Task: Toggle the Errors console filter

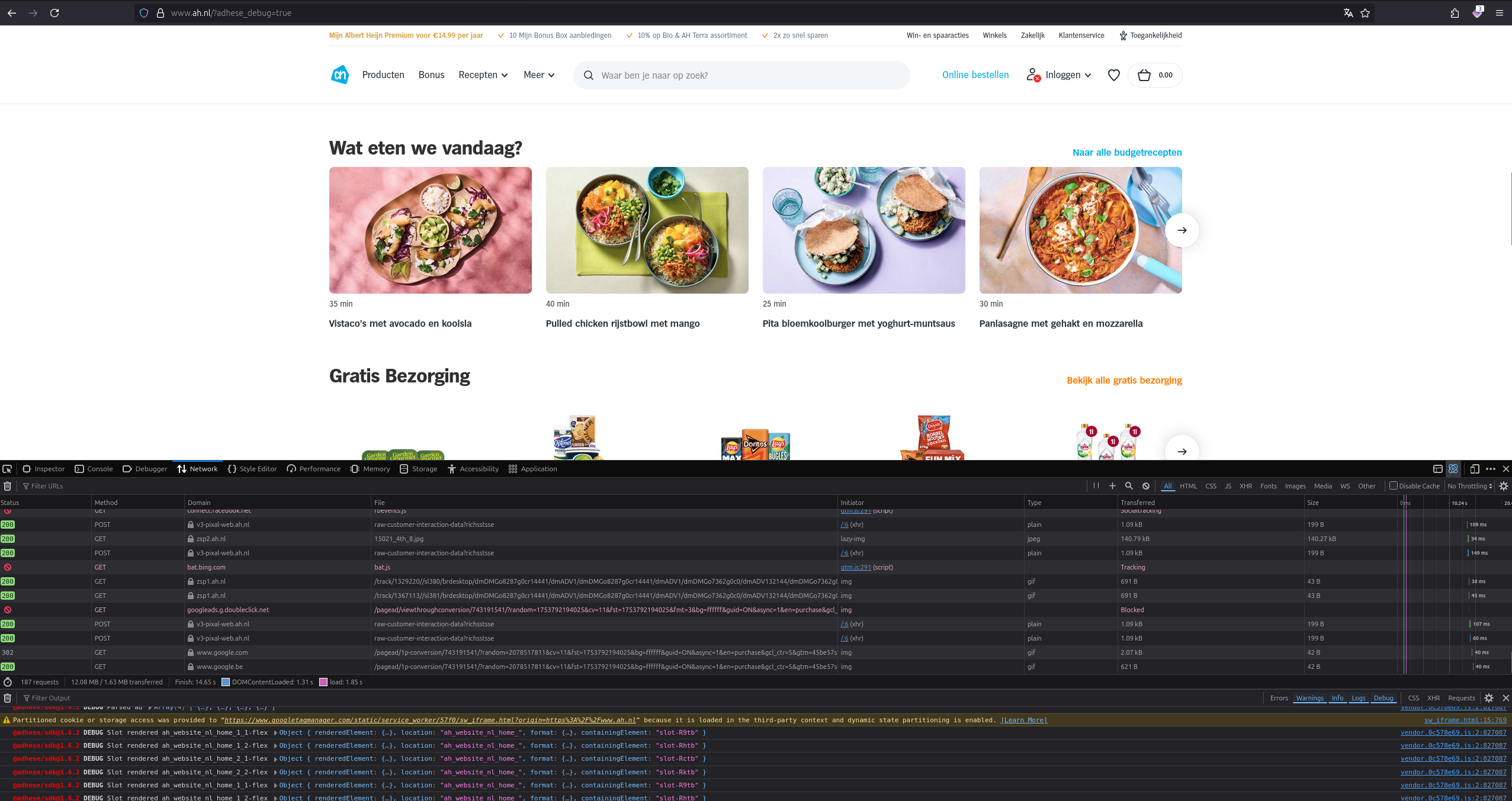Action: coord(1279,698)
